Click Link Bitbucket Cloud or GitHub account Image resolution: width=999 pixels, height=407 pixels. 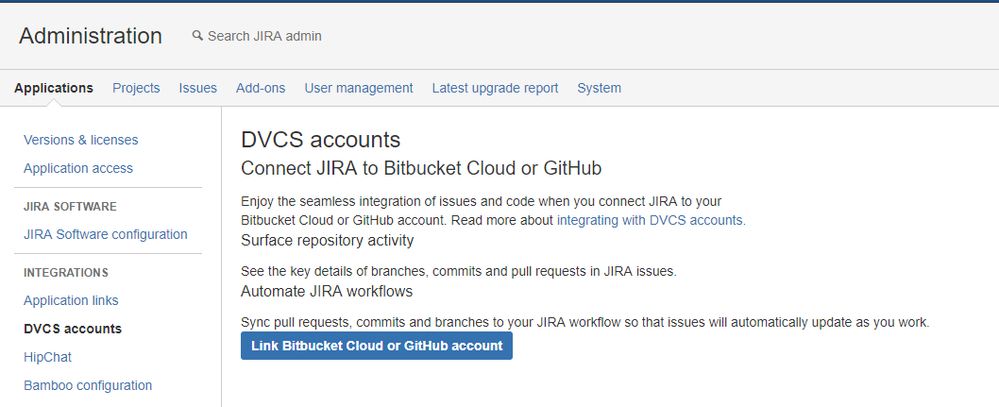coord(377,346)
